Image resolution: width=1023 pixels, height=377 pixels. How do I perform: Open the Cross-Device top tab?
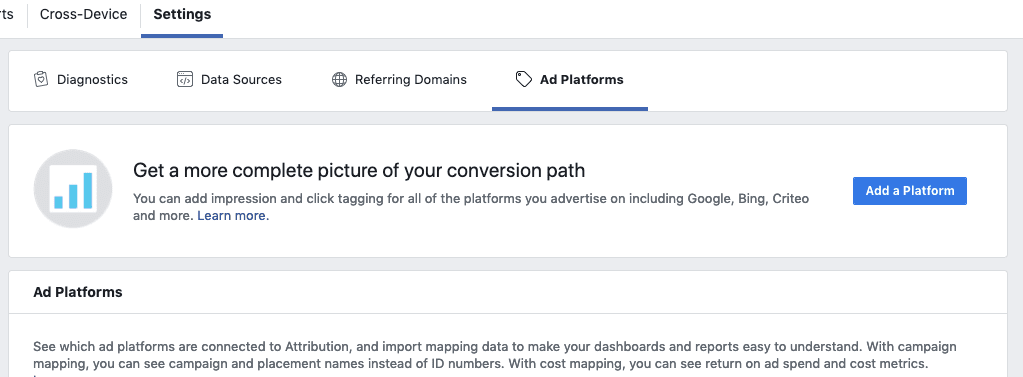[84, 14]
